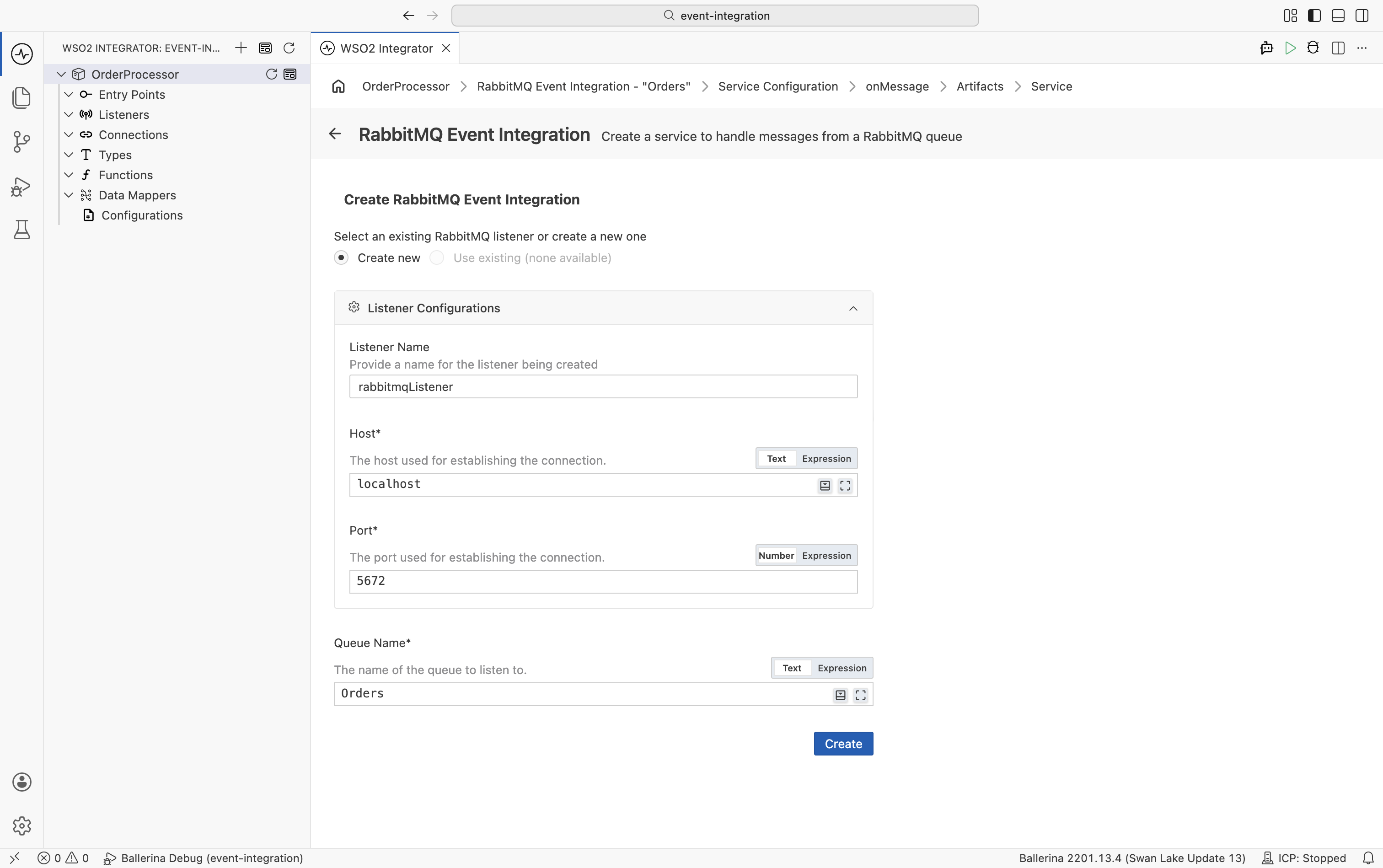Collapse the Listeners tree node
This screenshot has width=1383, height=868.
tap(68, 114)
